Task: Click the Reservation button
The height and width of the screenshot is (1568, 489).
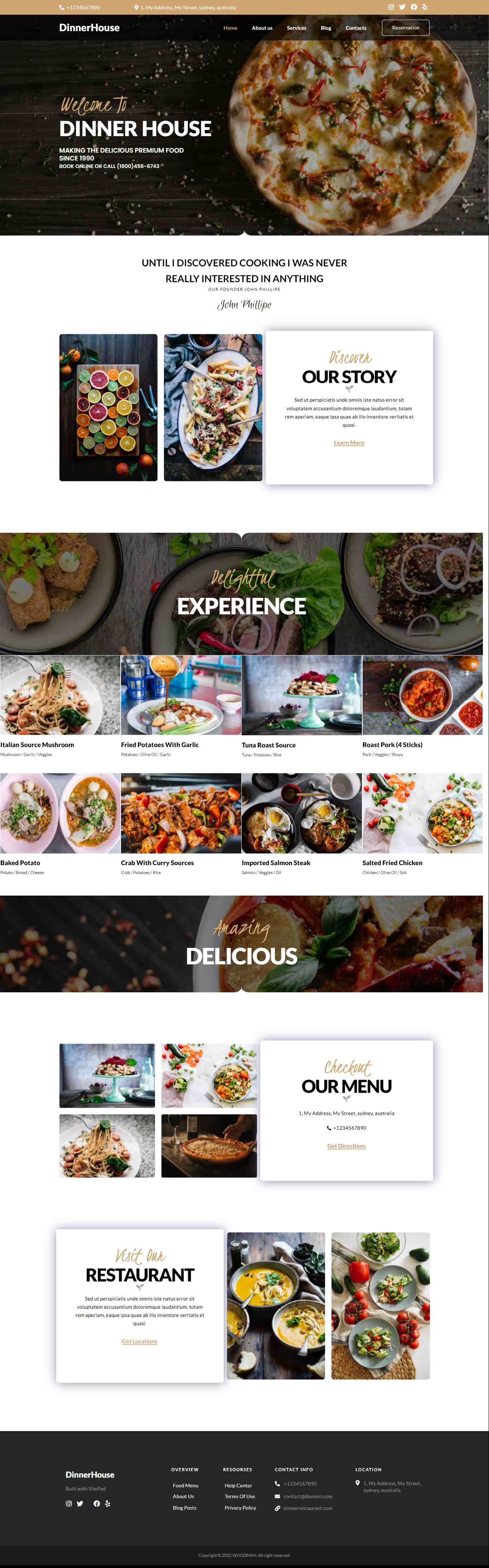Action: tap(406, 27)
